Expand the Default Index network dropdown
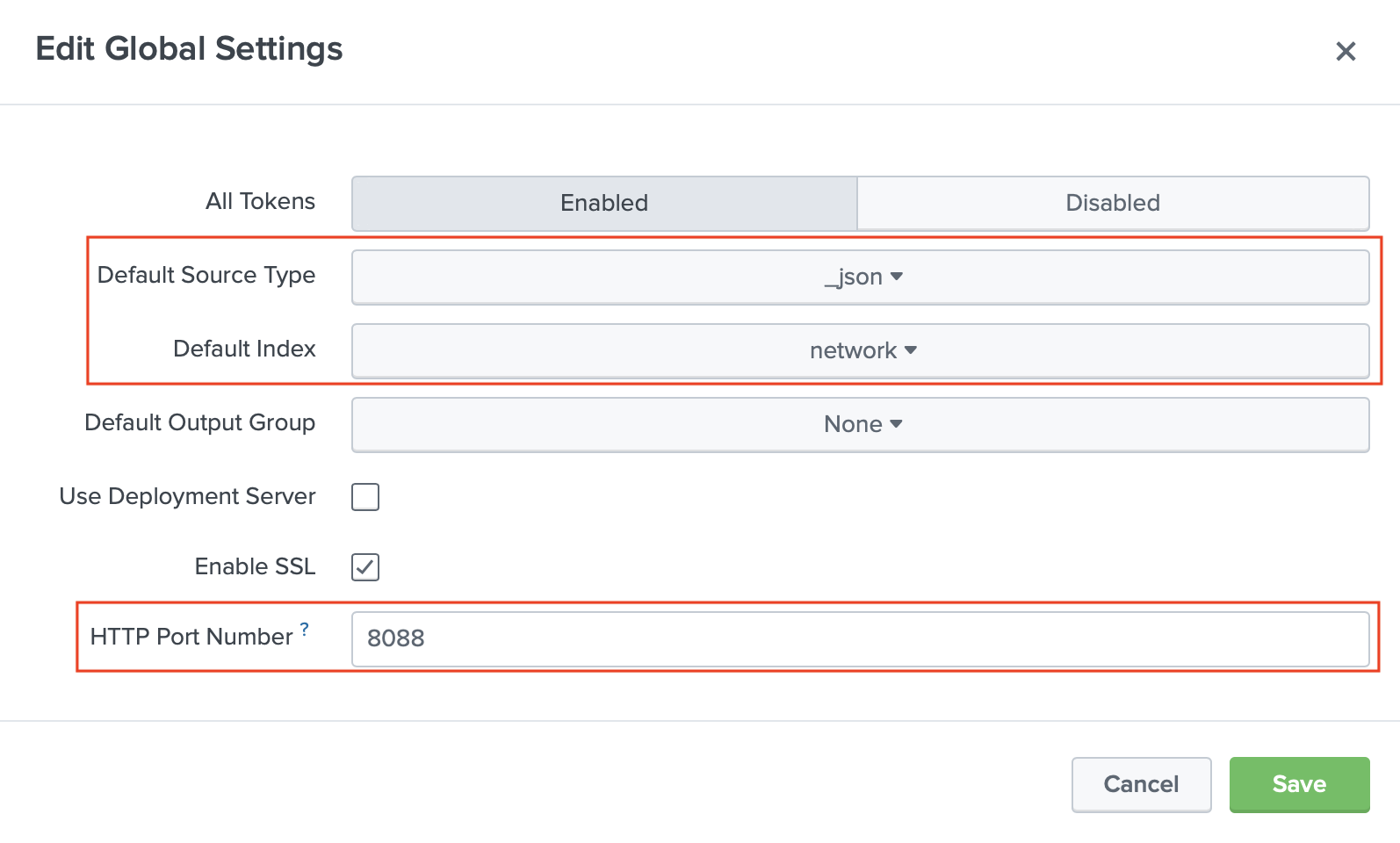This screenshot has width=1400, height=843. tap(861, 351)
